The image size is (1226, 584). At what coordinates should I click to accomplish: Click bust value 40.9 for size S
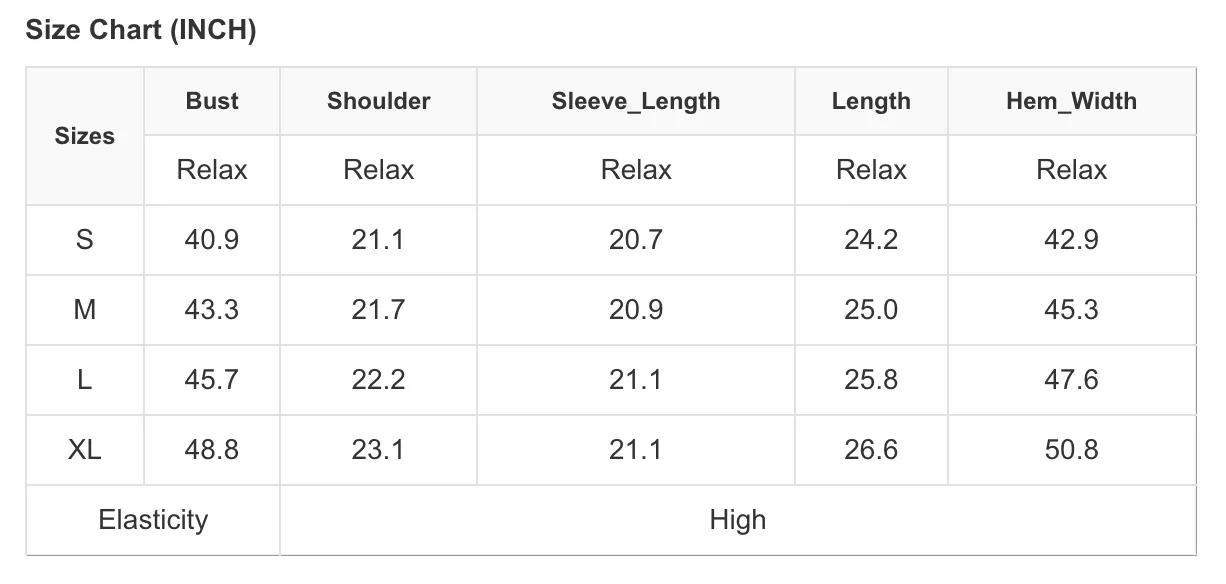click(x=212, y=240)
